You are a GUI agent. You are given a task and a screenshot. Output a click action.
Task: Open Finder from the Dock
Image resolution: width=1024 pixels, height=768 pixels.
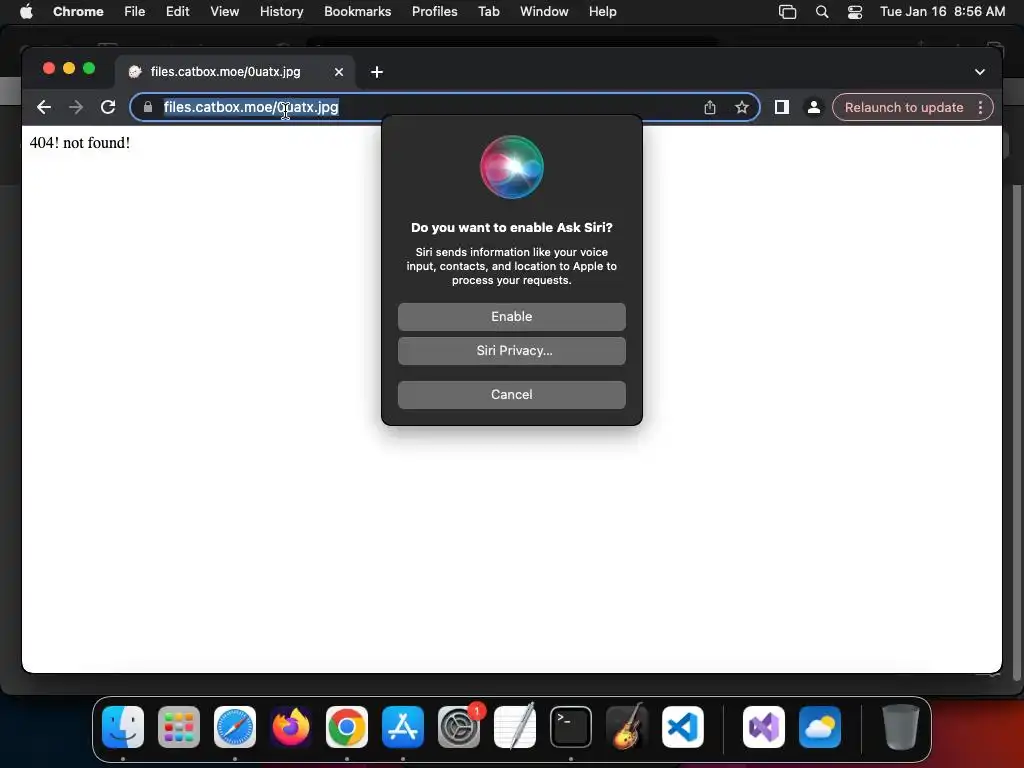pos(123,727)
